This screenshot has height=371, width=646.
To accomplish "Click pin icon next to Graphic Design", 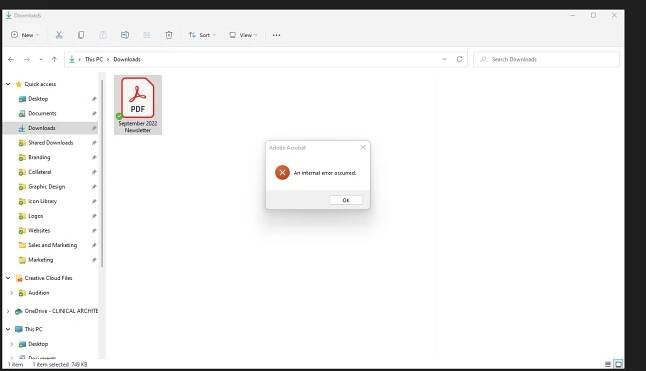I will click(94, 187).
